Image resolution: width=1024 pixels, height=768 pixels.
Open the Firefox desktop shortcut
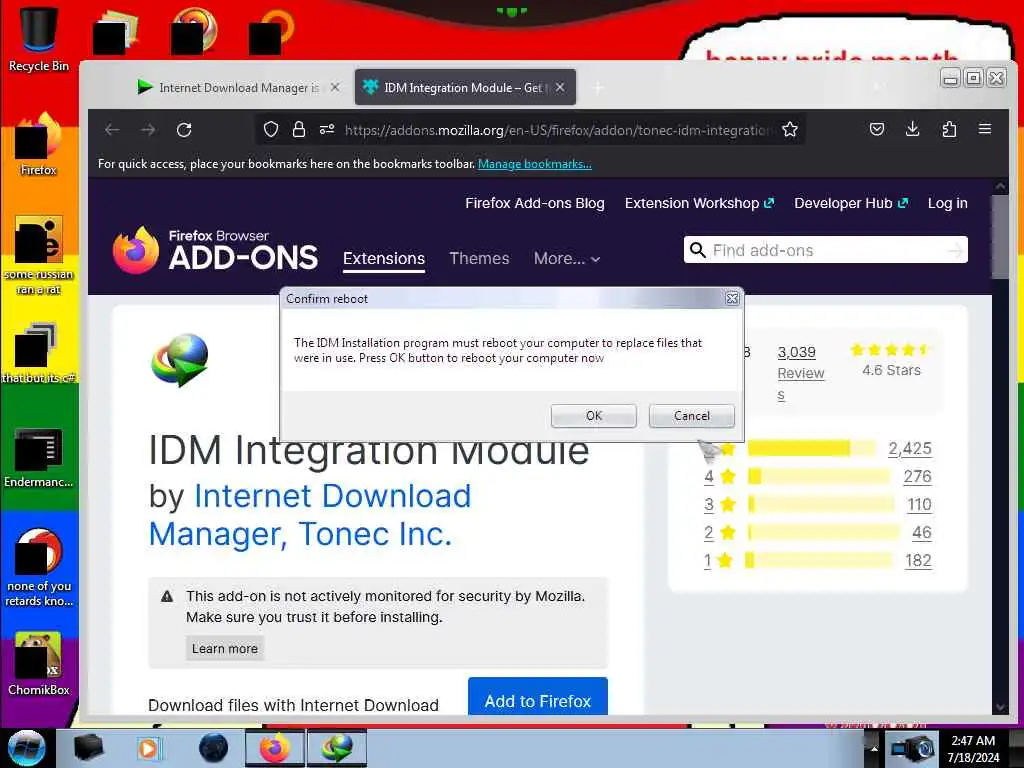tap(39, 144)
